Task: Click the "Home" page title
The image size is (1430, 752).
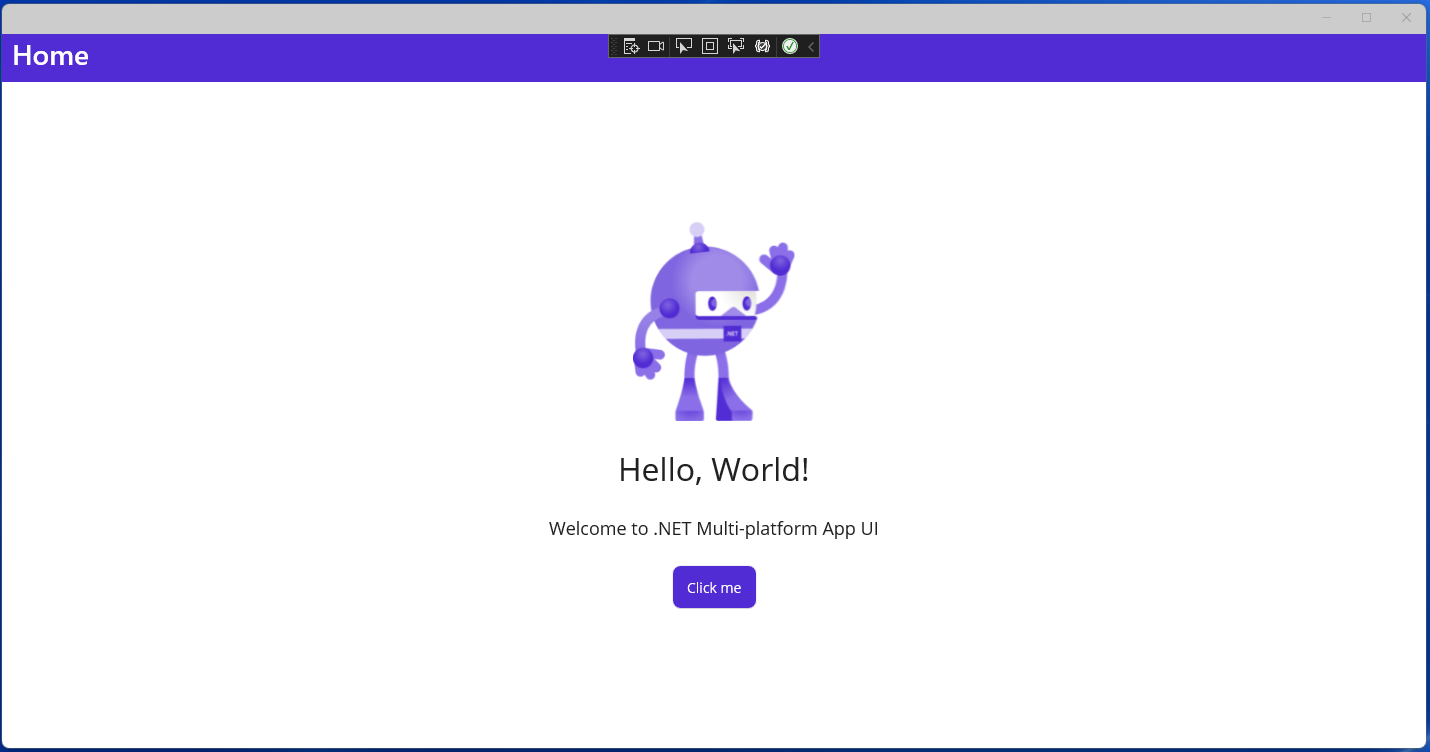Action: [x=51, y=56]
